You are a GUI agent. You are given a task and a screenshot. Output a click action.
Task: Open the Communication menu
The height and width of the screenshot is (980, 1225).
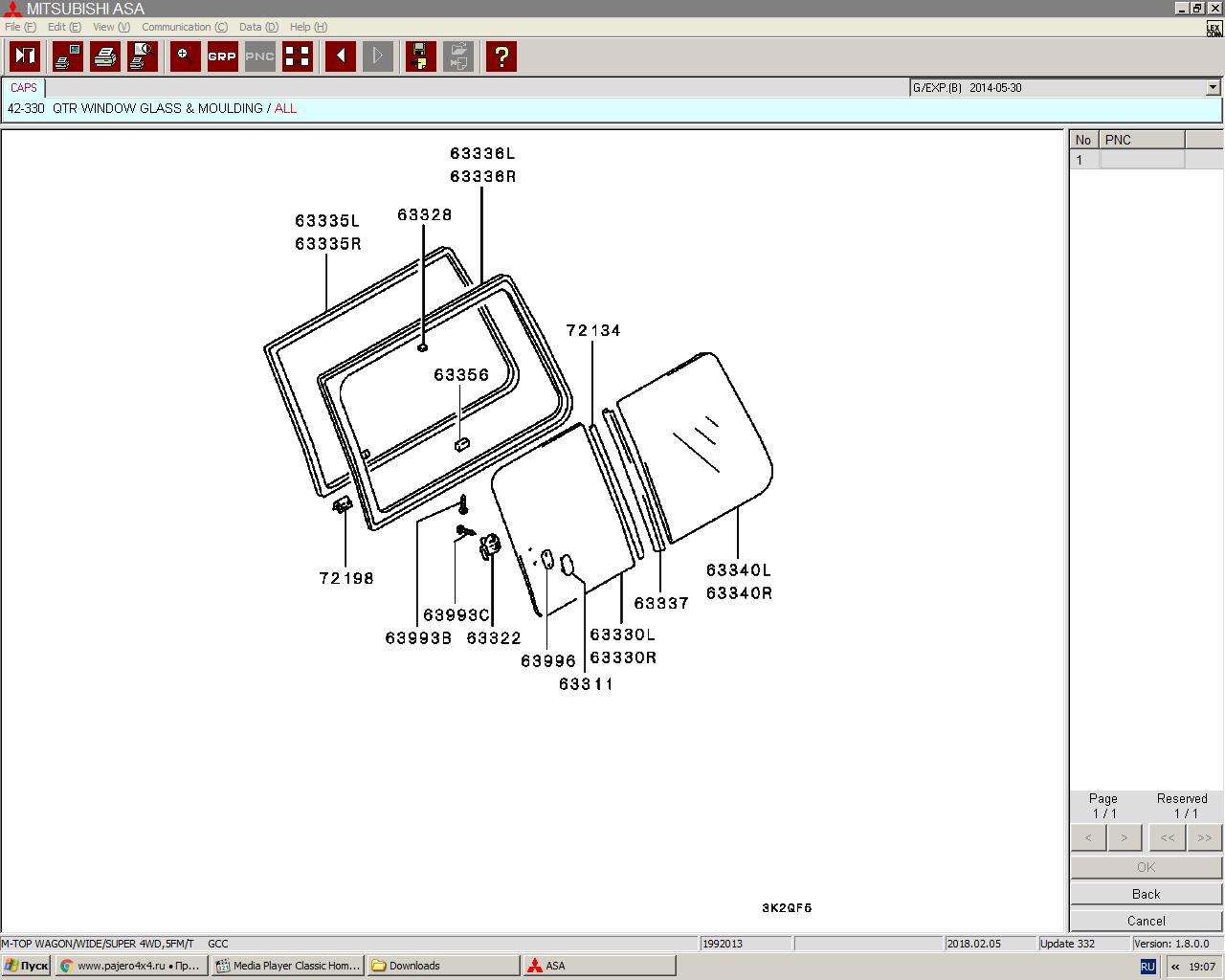tap(184, 27)
